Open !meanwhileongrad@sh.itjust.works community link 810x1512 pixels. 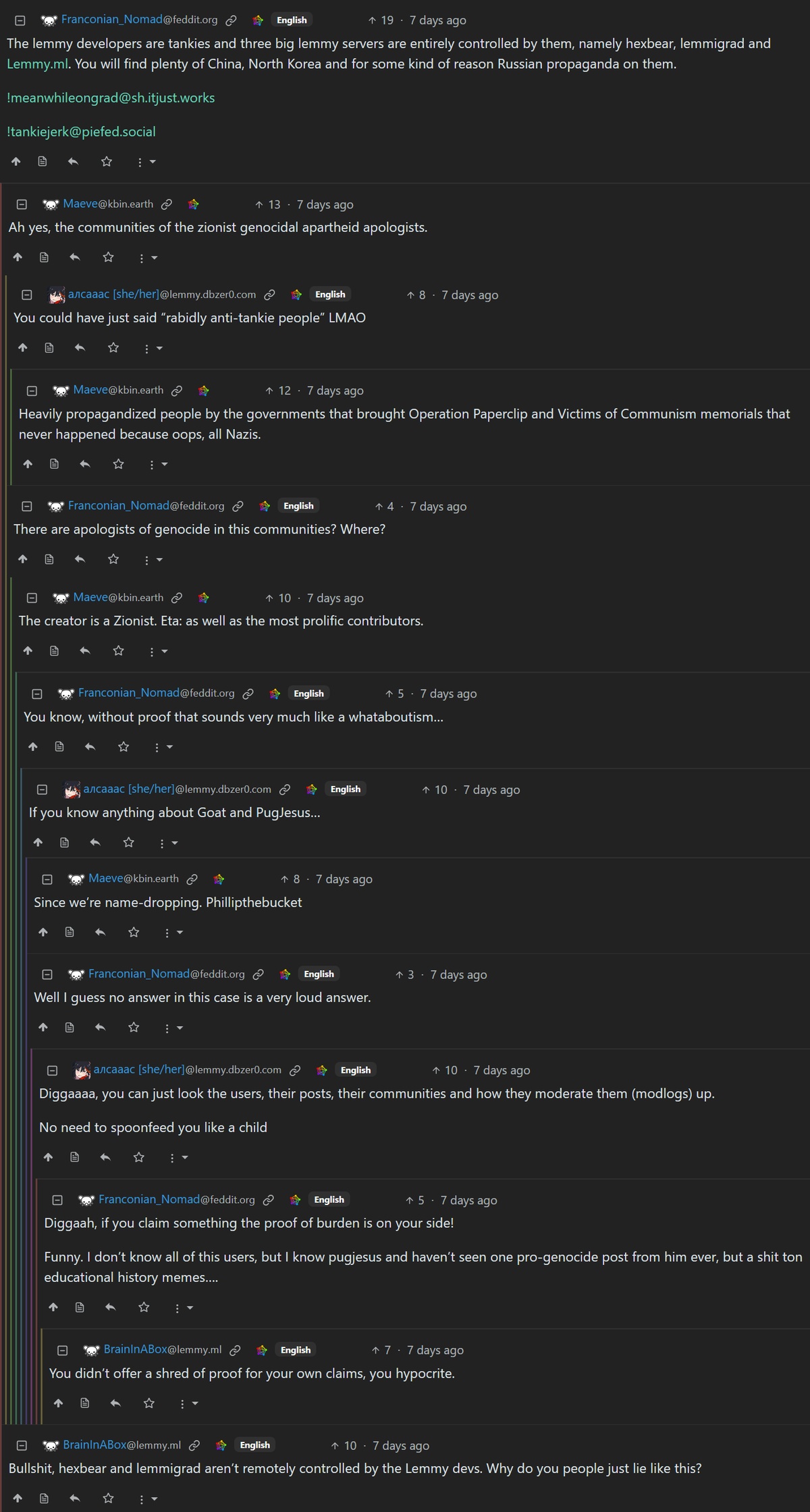[111, 98]
